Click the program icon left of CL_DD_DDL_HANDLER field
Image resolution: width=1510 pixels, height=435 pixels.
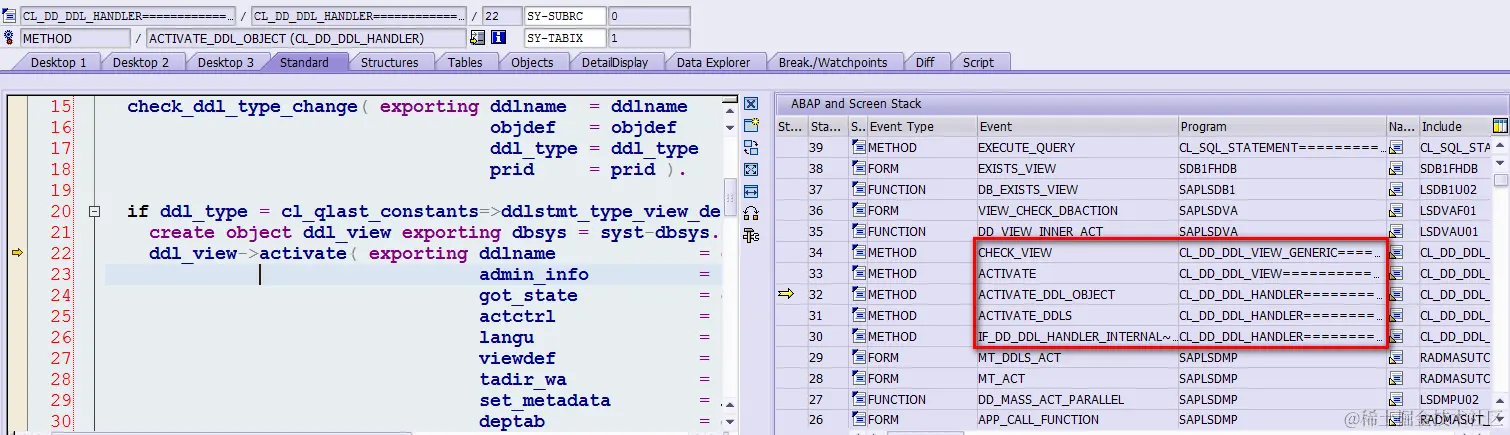10,16
